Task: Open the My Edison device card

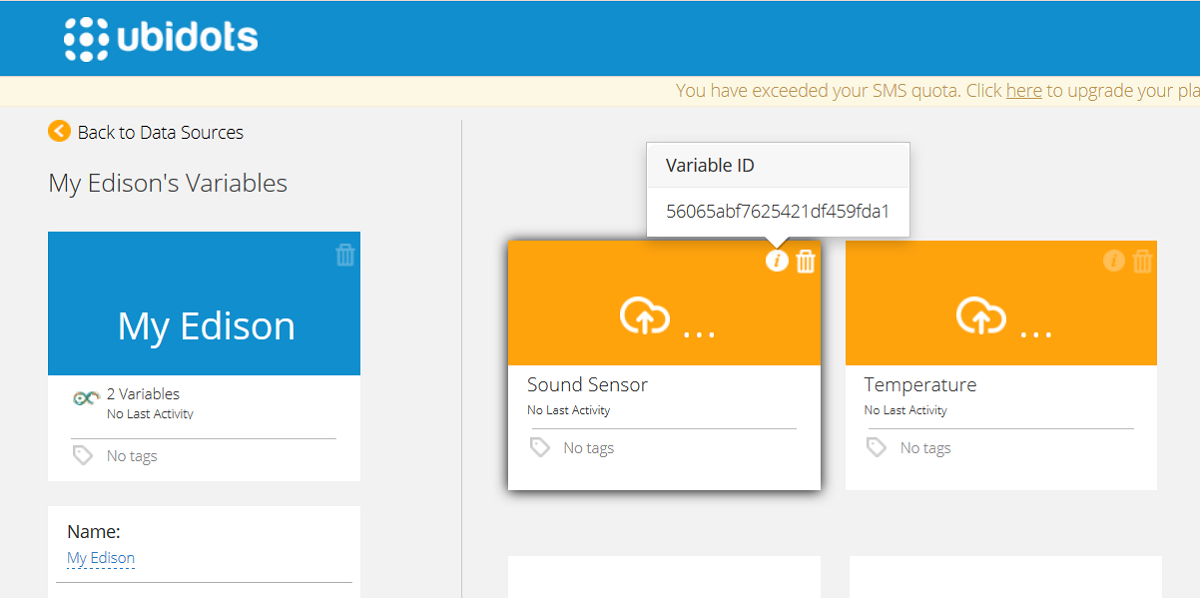Action: click(x=204, y=304)
